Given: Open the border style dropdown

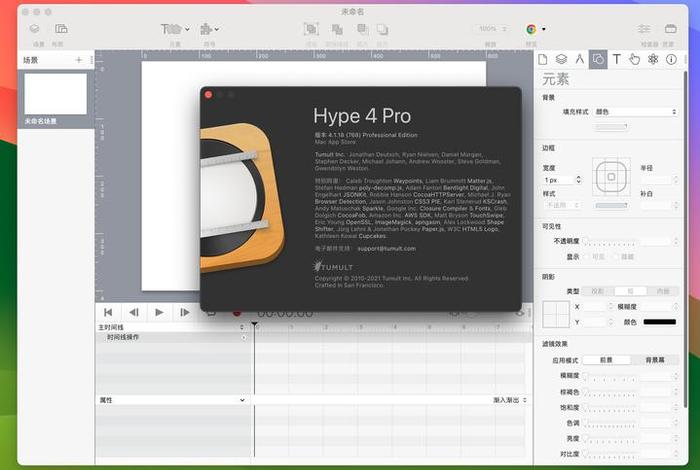Looking at the screenshot, I should point(562,205).
